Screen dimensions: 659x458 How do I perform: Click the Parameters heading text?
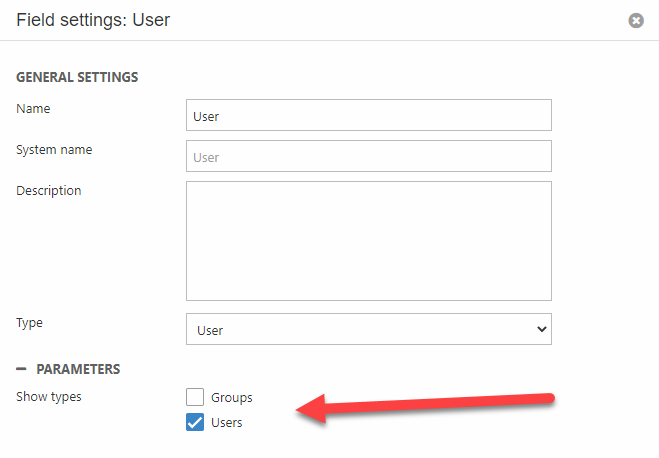coord(78,369)
